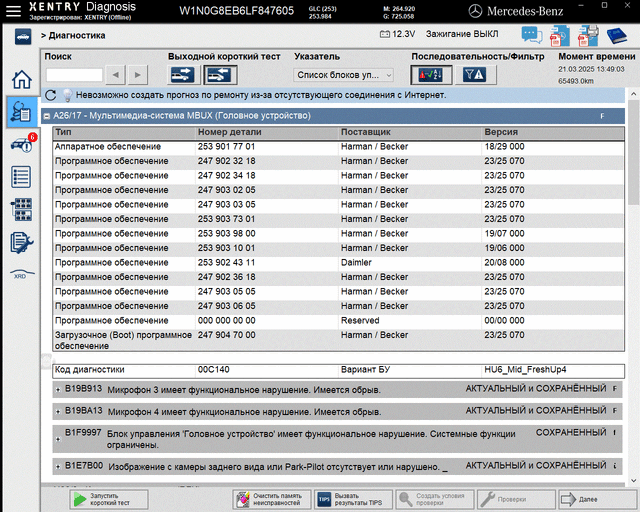This screenshot has width=640, height=512.
Task: Open vehicle faults icon with red badge
Action: 23,144
